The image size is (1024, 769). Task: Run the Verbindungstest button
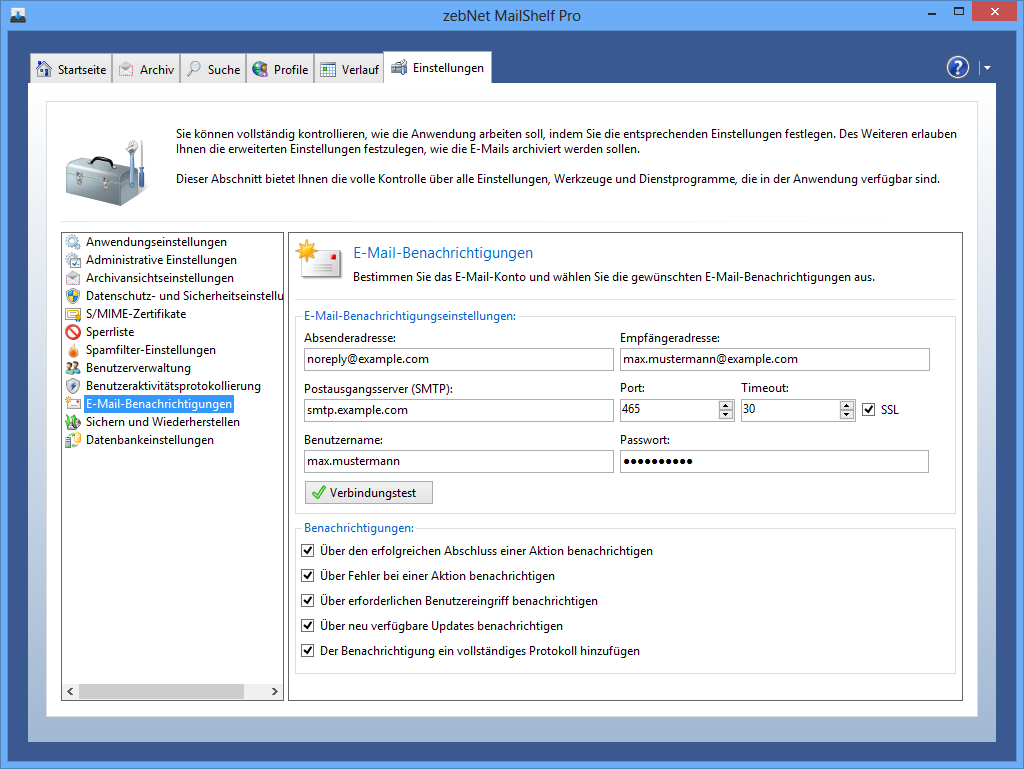369,492
